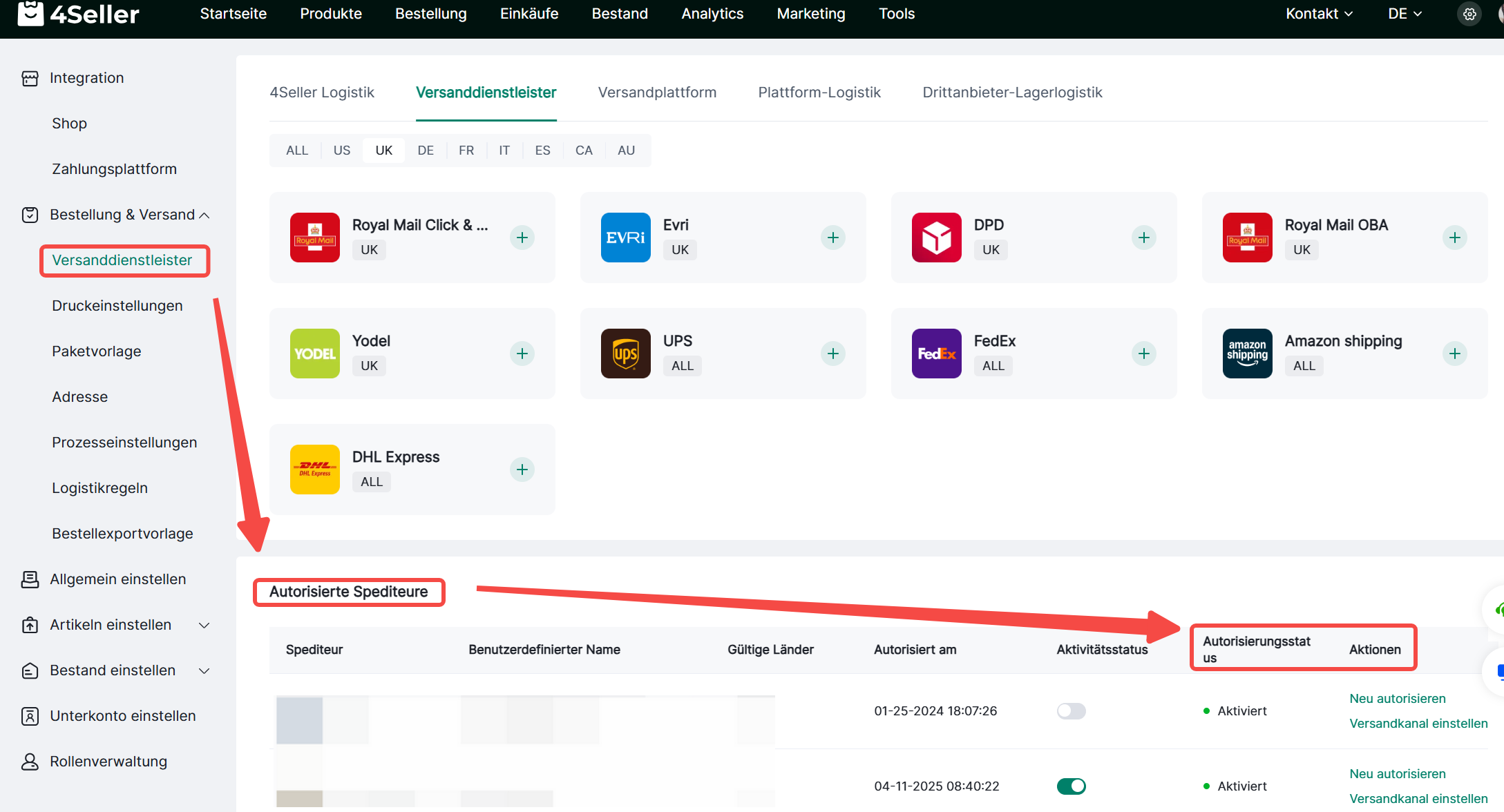The width and height of the screenshot is (1504, 812).
Task: Expand the Artikeln einstellen sidebar section
Action: (204, 626)
